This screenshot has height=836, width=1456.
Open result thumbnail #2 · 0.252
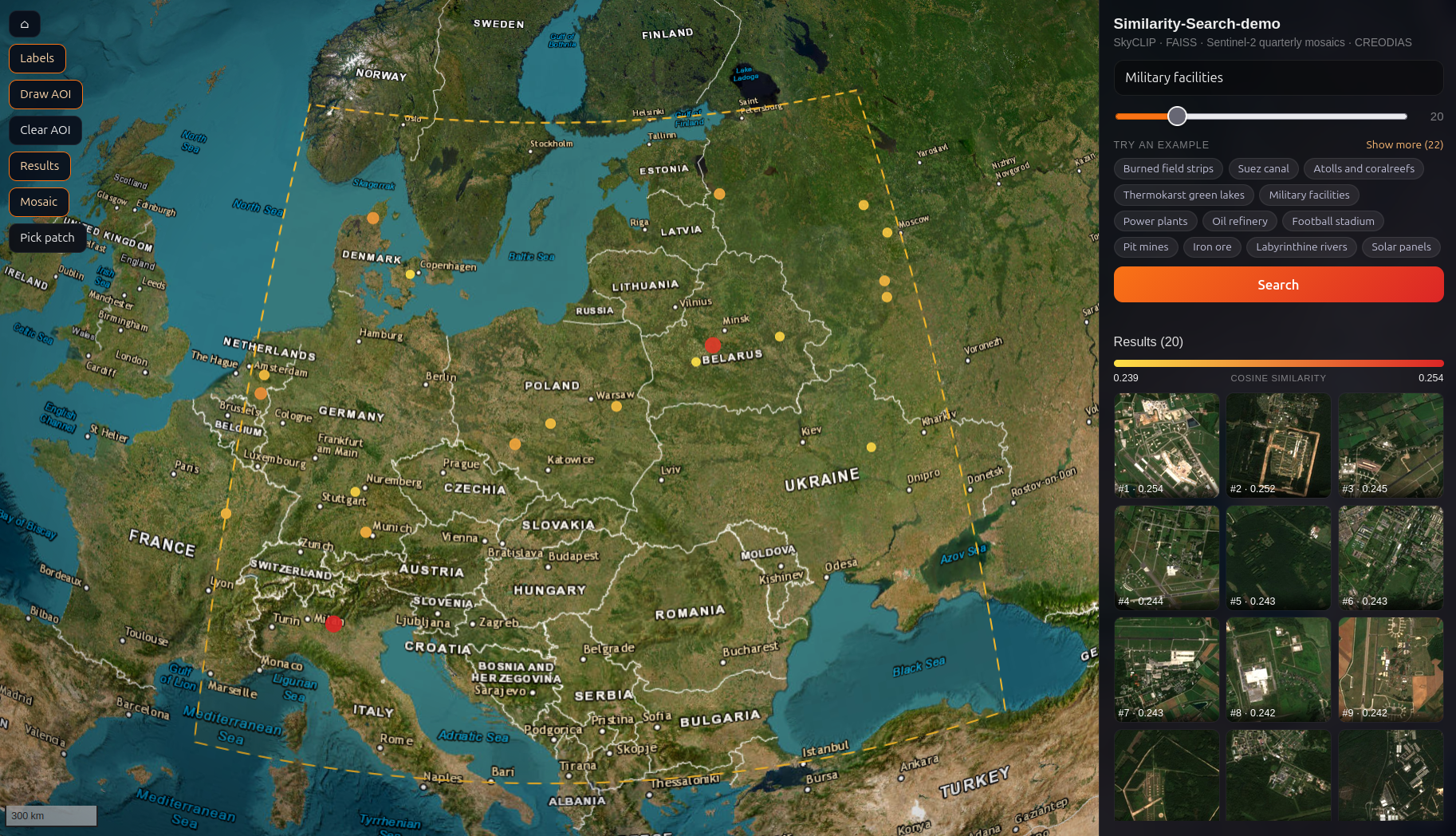[1278, 445]
